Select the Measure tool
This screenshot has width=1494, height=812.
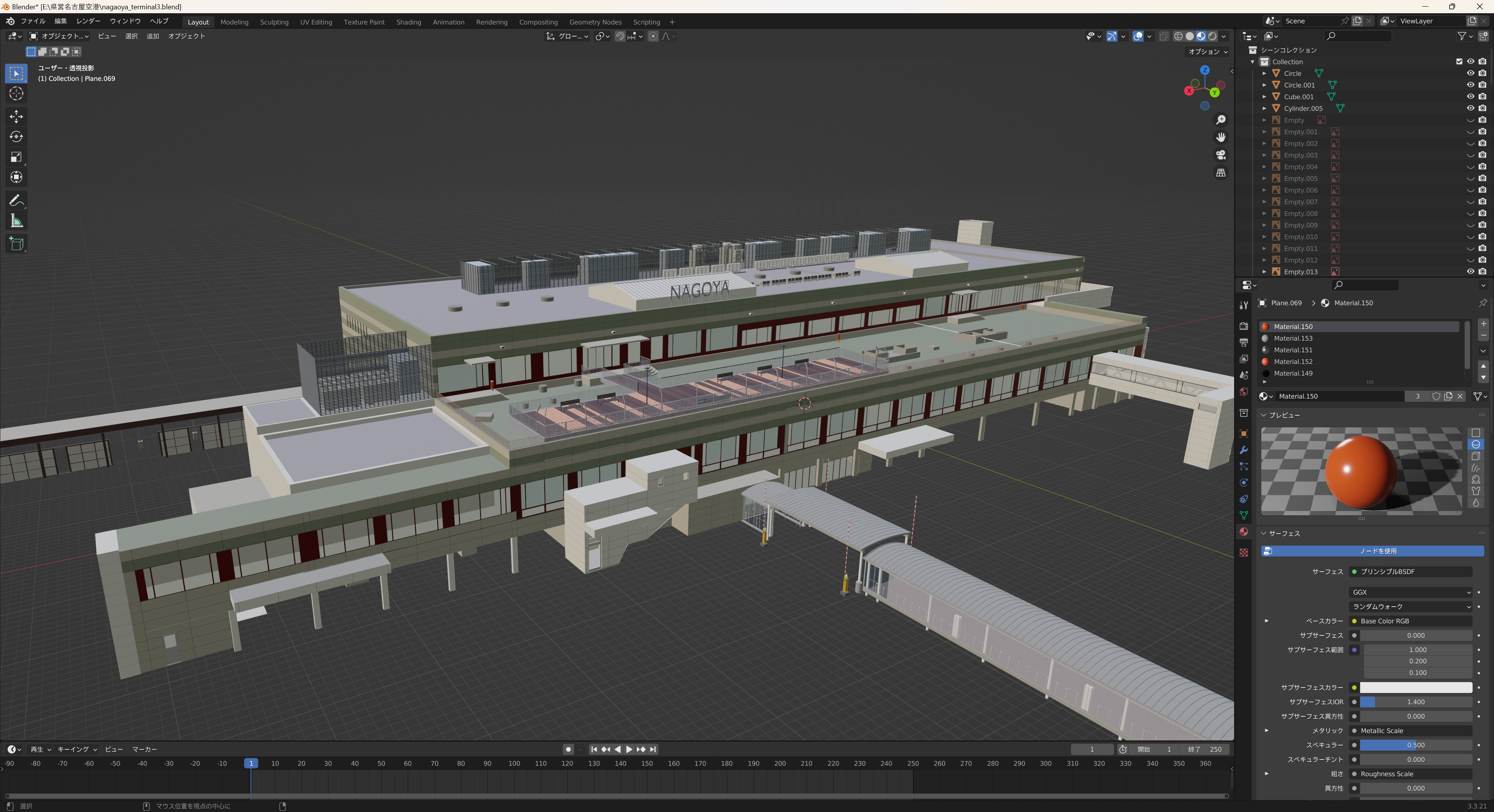[16, 221]
